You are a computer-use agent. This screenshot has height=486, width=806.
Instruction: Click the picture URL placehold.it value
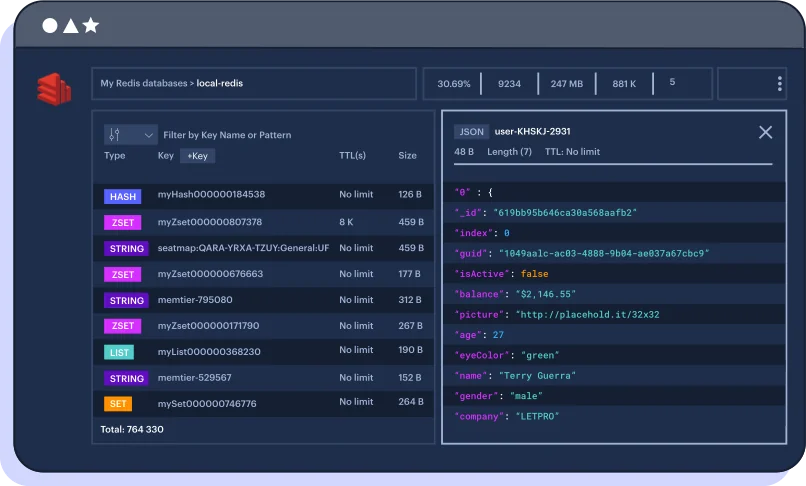pyautogui.click(x=589, y=315)
